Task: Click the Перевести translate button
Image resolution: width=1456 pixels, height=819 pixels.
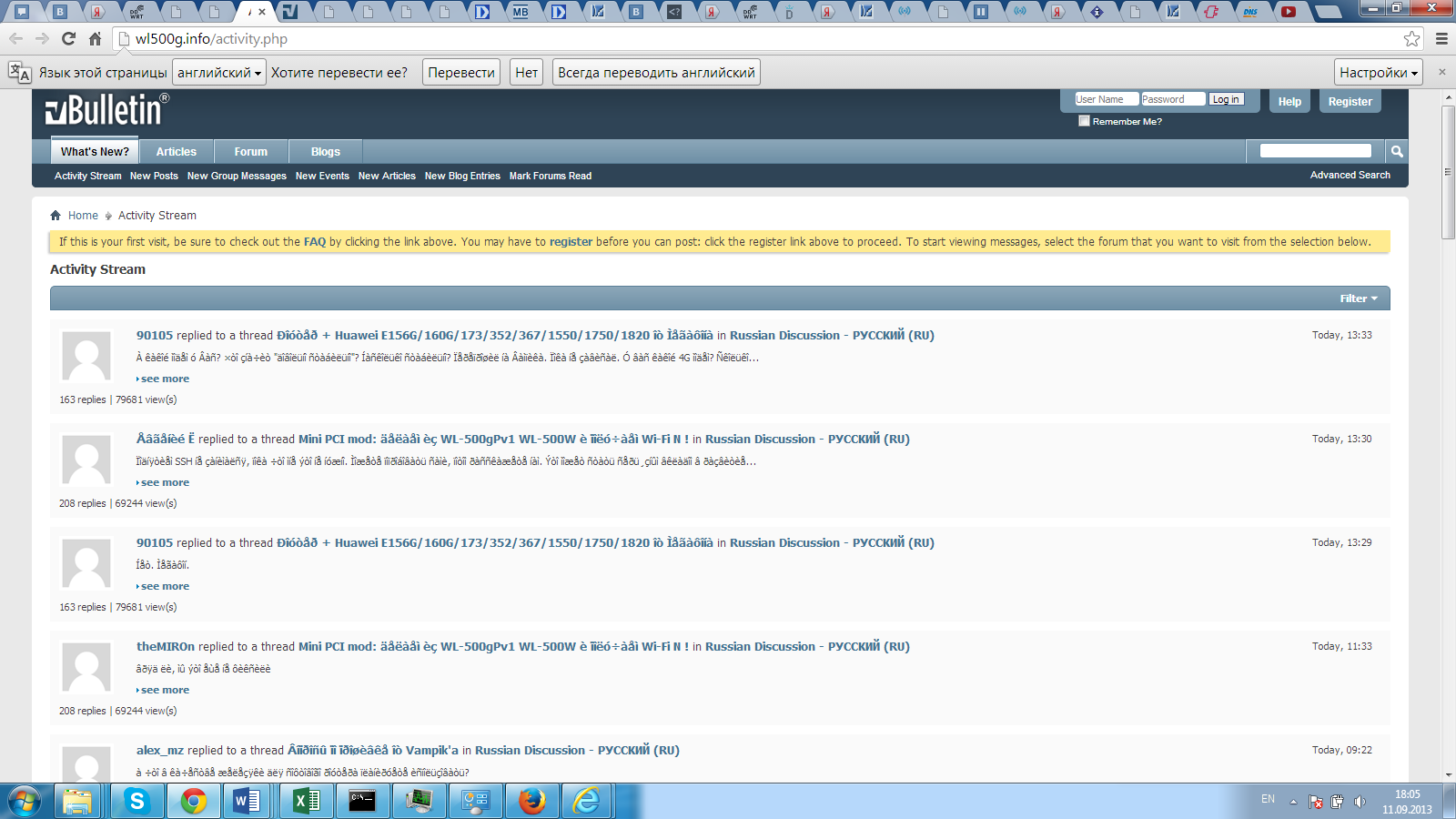Action: tap(461, 73)
